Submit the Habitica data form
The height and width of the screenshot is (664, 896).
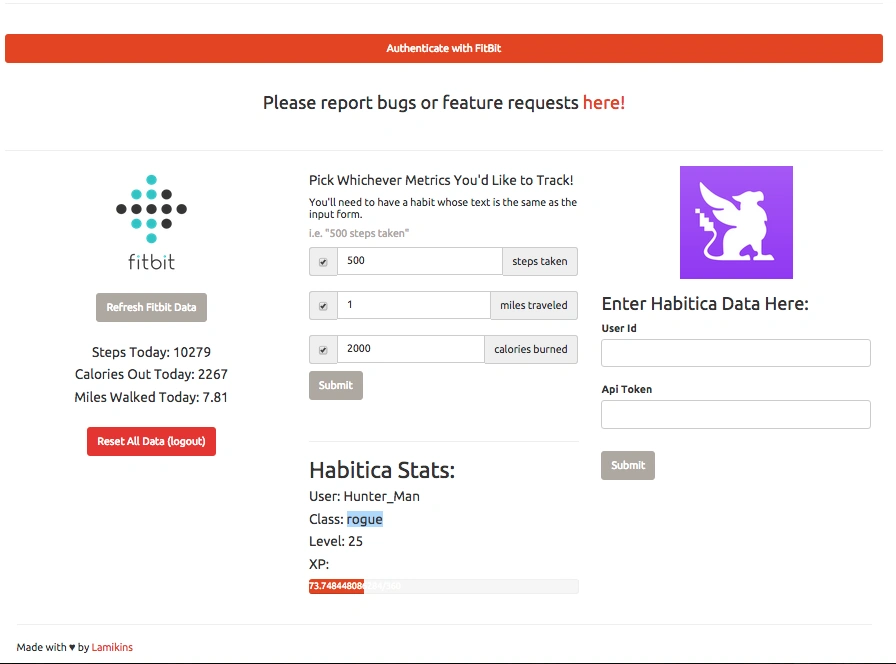click(628, 465)
